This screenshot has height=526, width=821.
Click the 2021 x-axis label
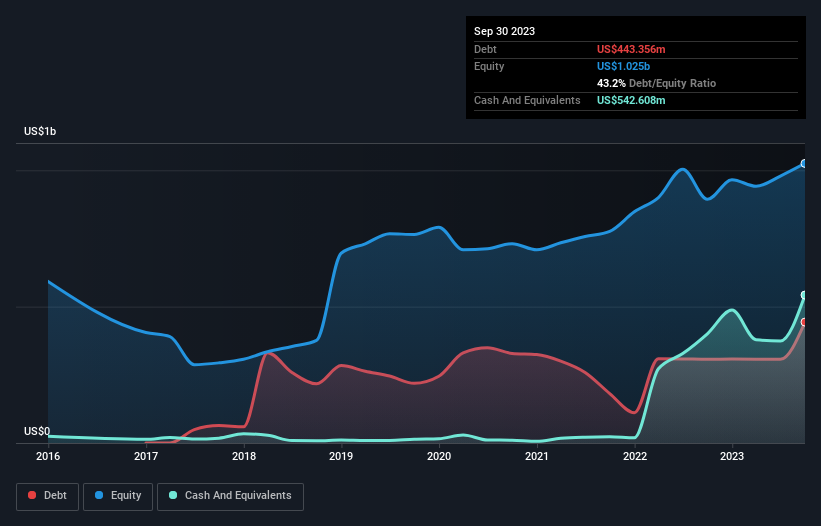pos(537,456)
